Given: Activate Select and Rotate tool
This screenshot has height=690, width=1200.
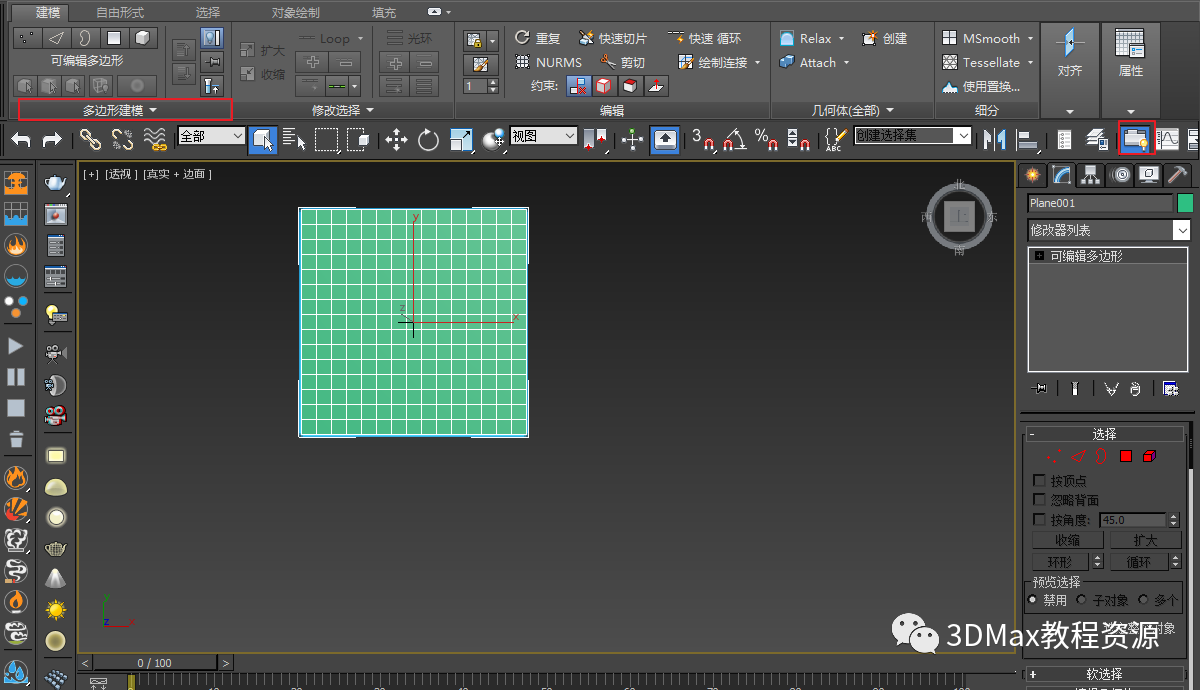Looking at the screenshot, I should coord(429,140).
